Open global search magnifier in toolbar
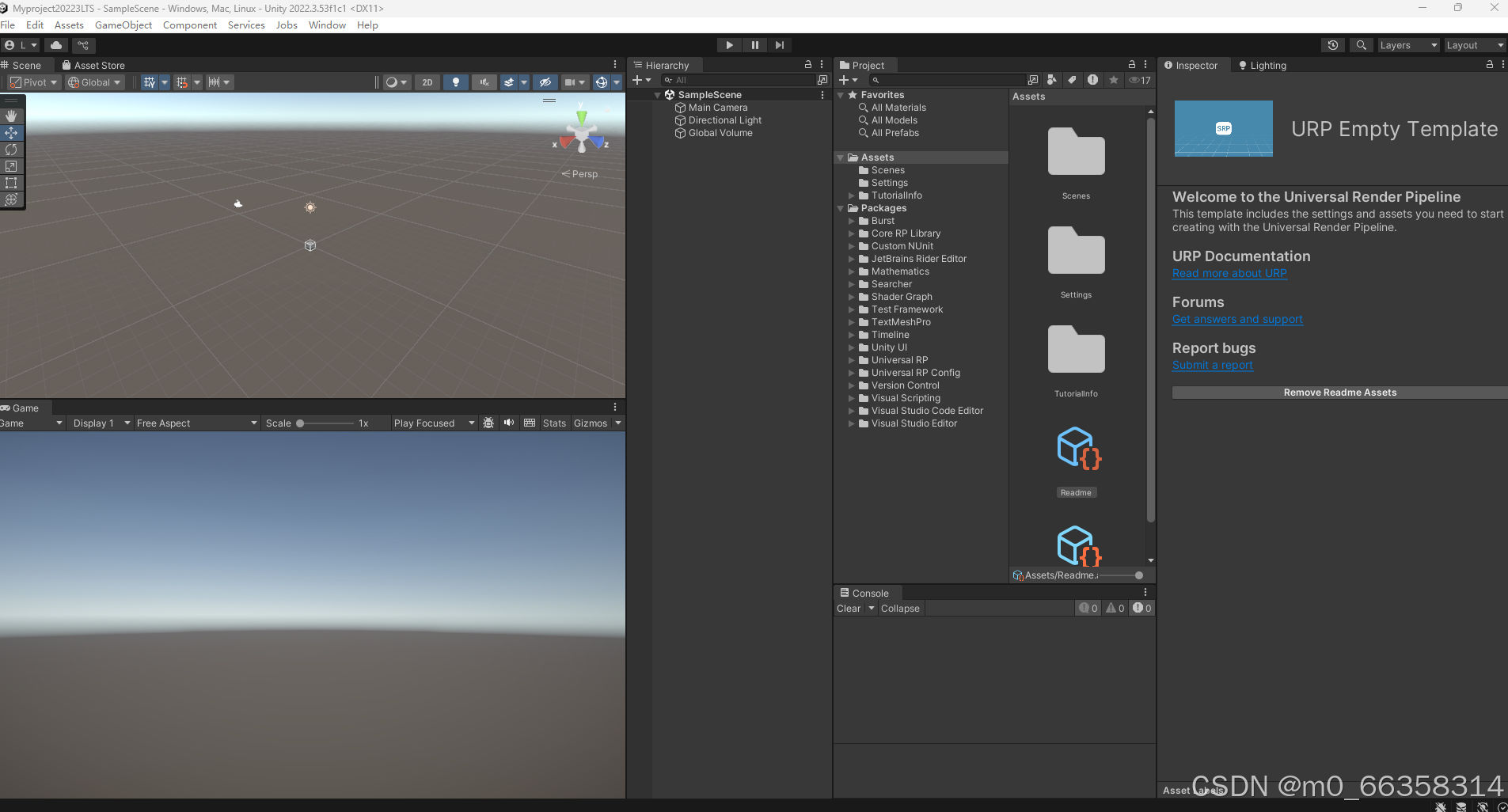The image size is (1508, 812). pos(1361,45)
